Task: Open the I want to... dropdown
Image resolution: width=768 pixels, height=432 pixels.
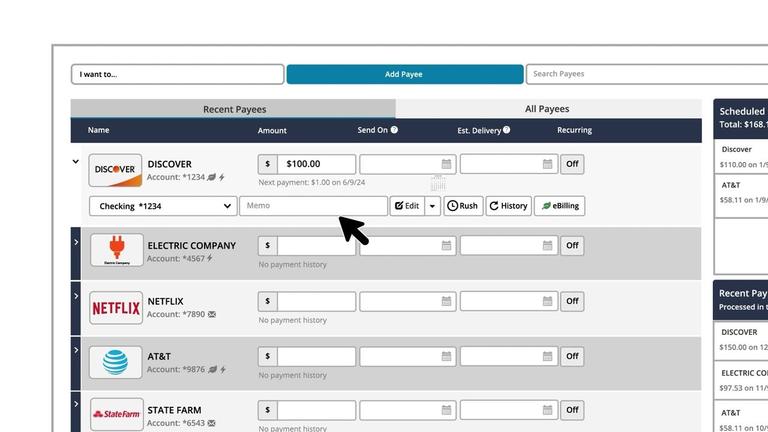Action: coord(177,74)
